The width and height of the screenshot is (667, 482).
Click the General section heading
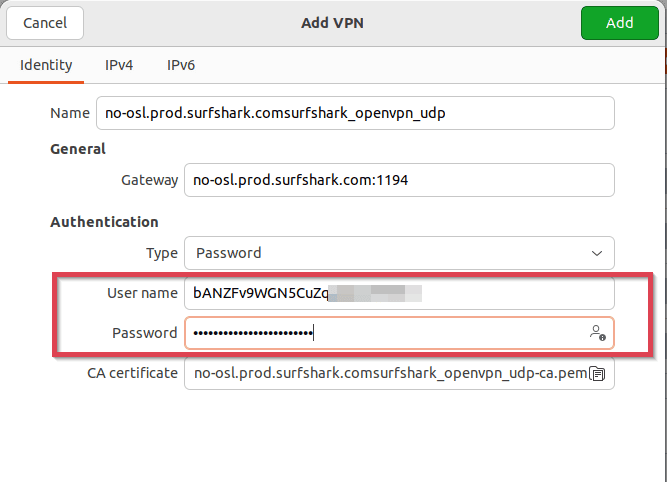coord(78,149)
